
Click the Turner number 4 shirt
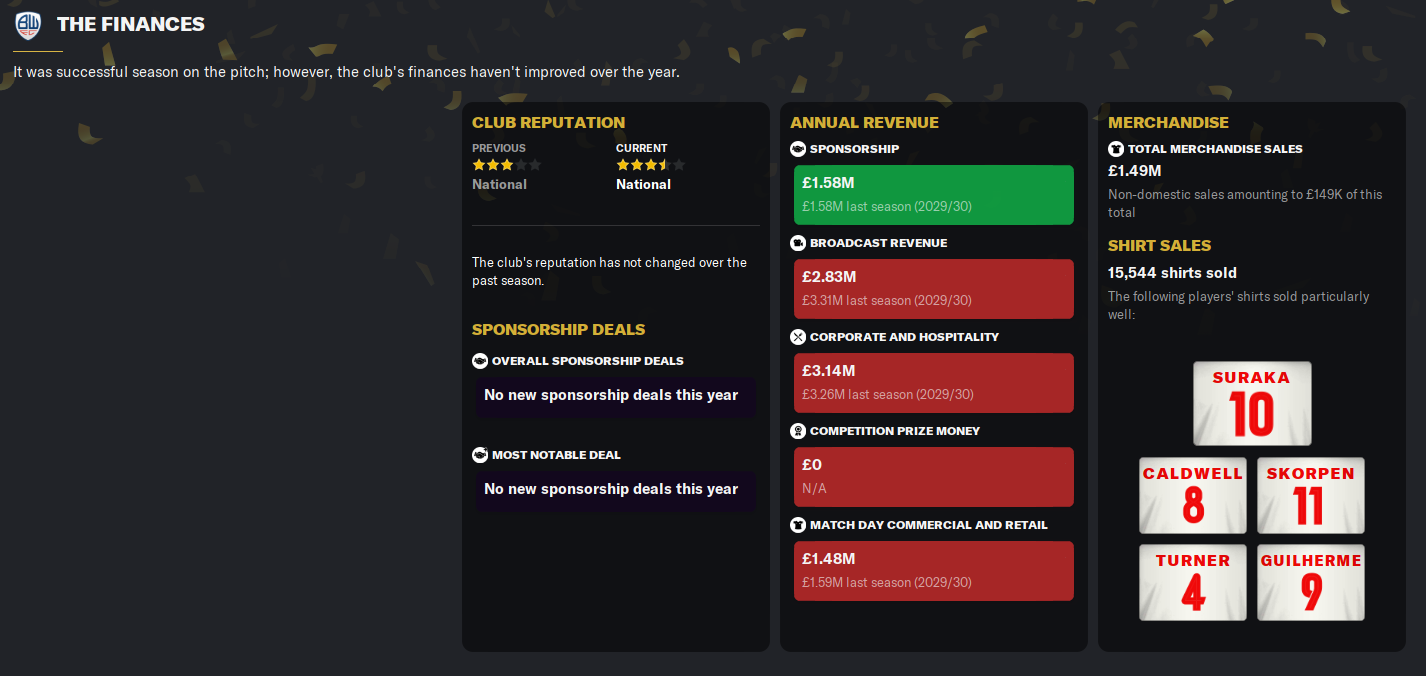click(1193, 582)
